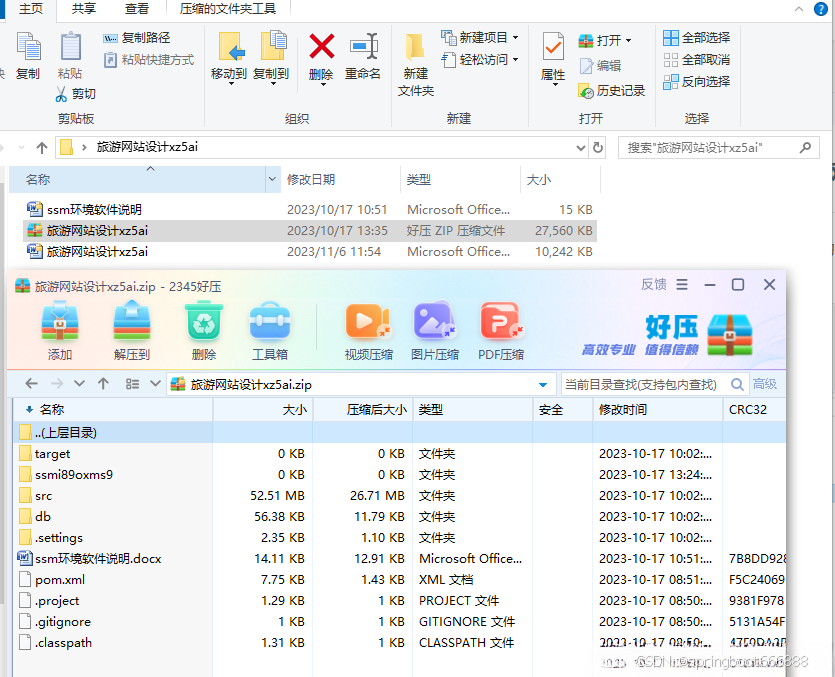Select the 旅游网站设计xz5ai ZIP file in Explorer
The image size is (835, 677).
tap(310, 231)
